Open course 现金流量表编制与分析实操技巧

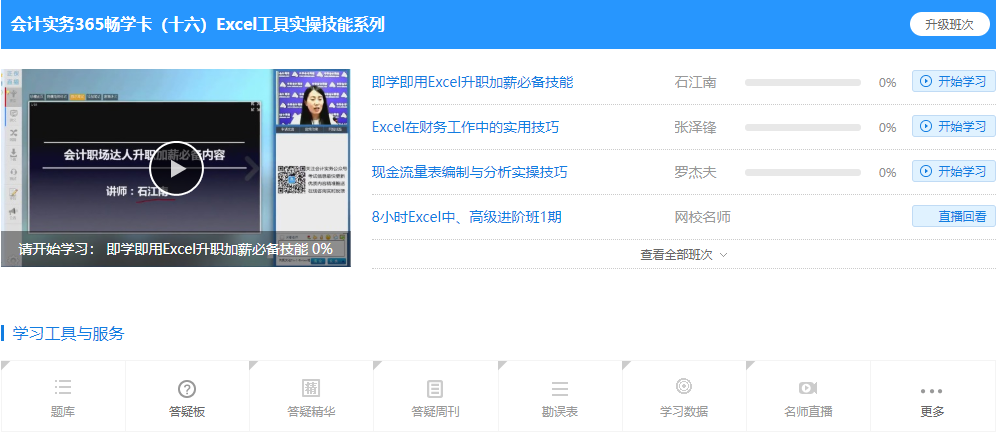coord(469,172)
